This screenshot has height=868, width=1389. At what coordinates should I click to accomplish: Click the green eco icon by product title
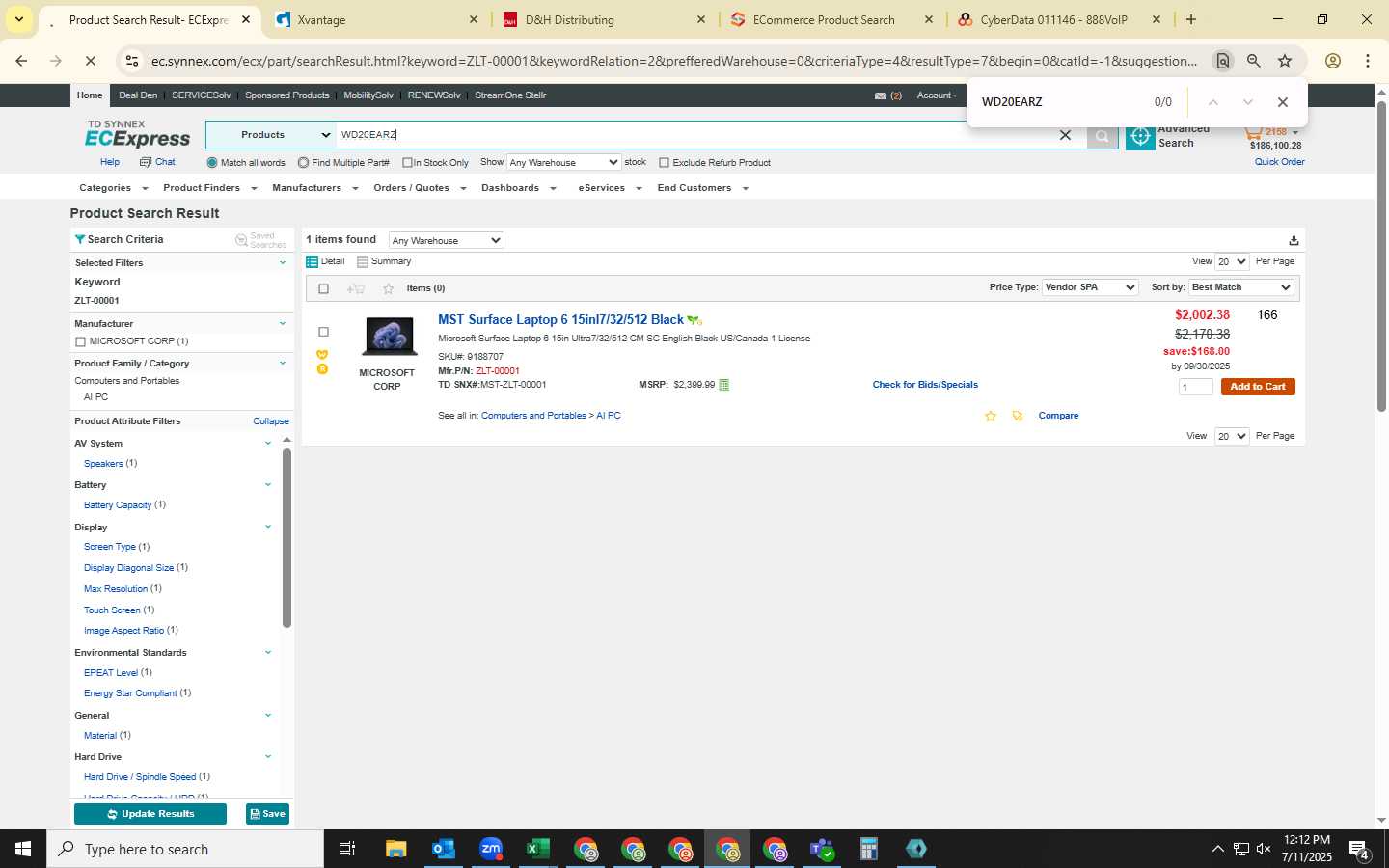coord(694,320)
